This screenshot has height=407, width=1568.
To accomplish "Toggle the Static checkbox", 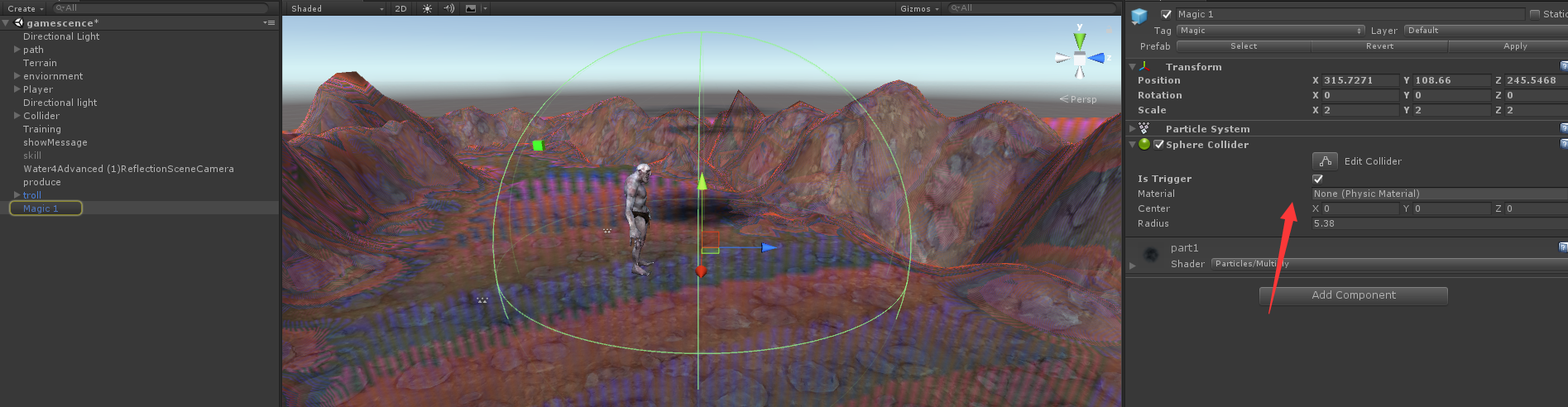I will click(x=1535, y=14).
